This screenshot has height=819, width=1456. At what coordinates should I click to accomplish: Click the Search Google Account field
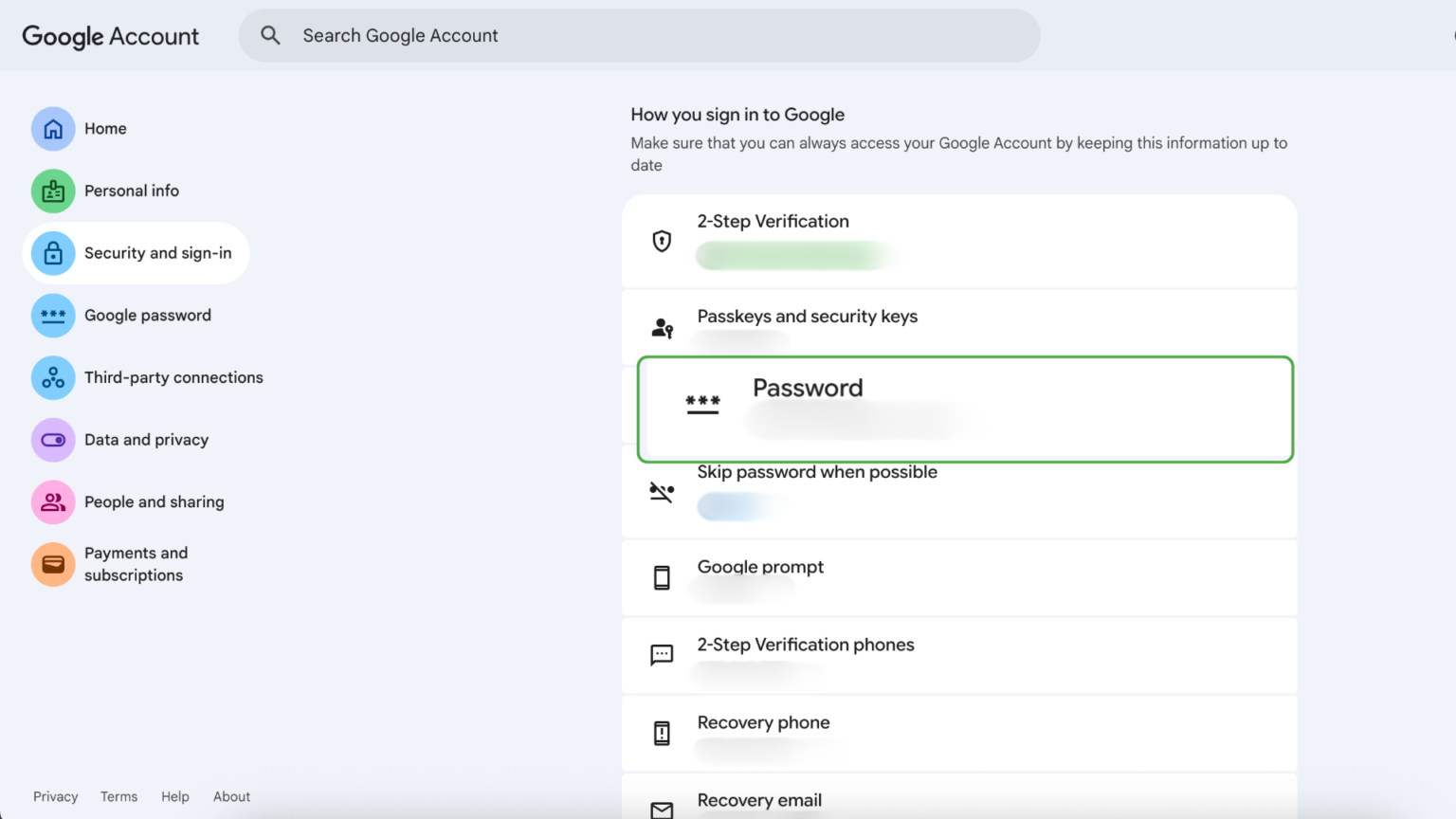(640, 36)
